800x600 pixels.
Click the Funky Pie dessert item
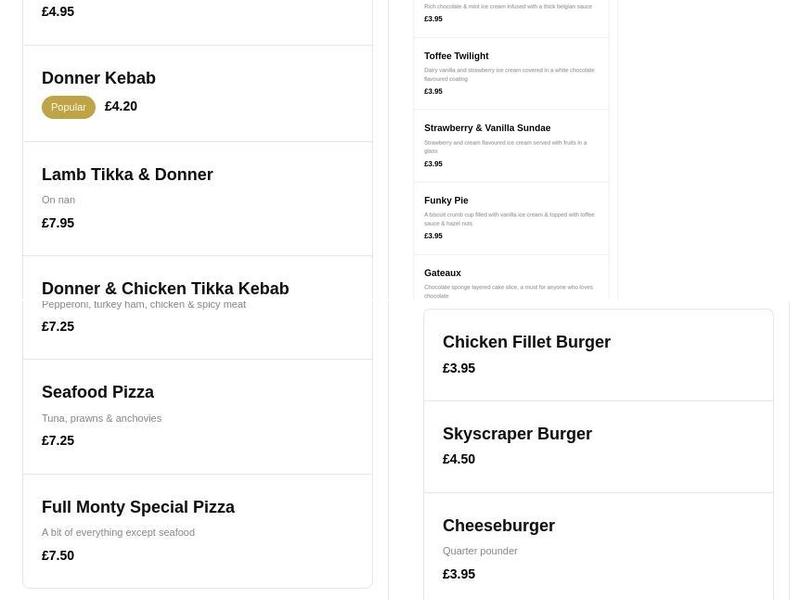point(446,200)
